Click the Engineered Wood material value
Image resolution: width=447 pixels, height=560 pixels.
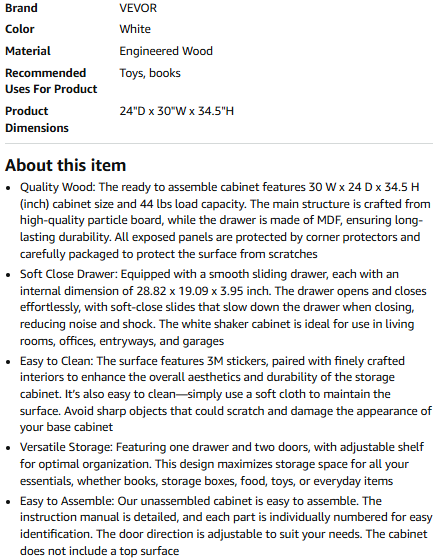coord(166,51)
